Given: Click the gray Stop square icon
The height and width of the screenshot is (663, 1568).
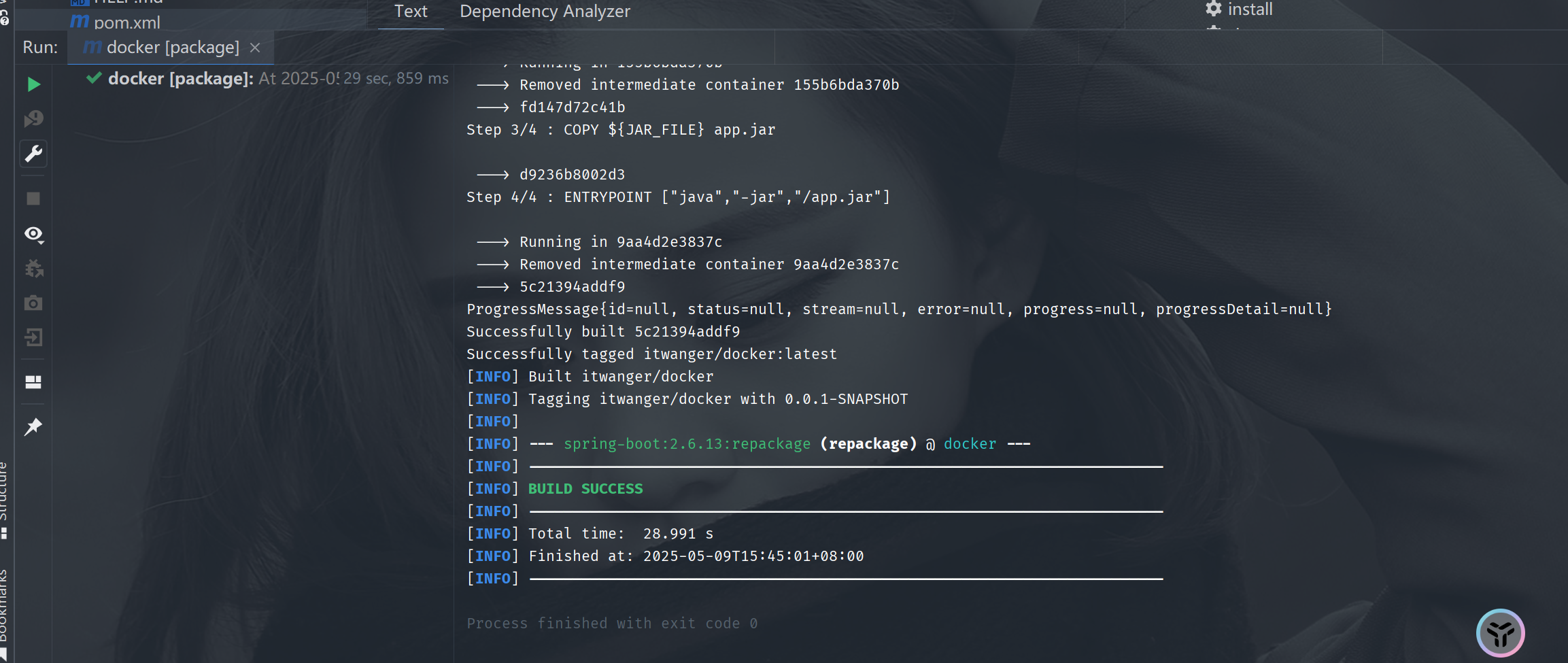Looking at the screenshot, I should pos(33,199).
